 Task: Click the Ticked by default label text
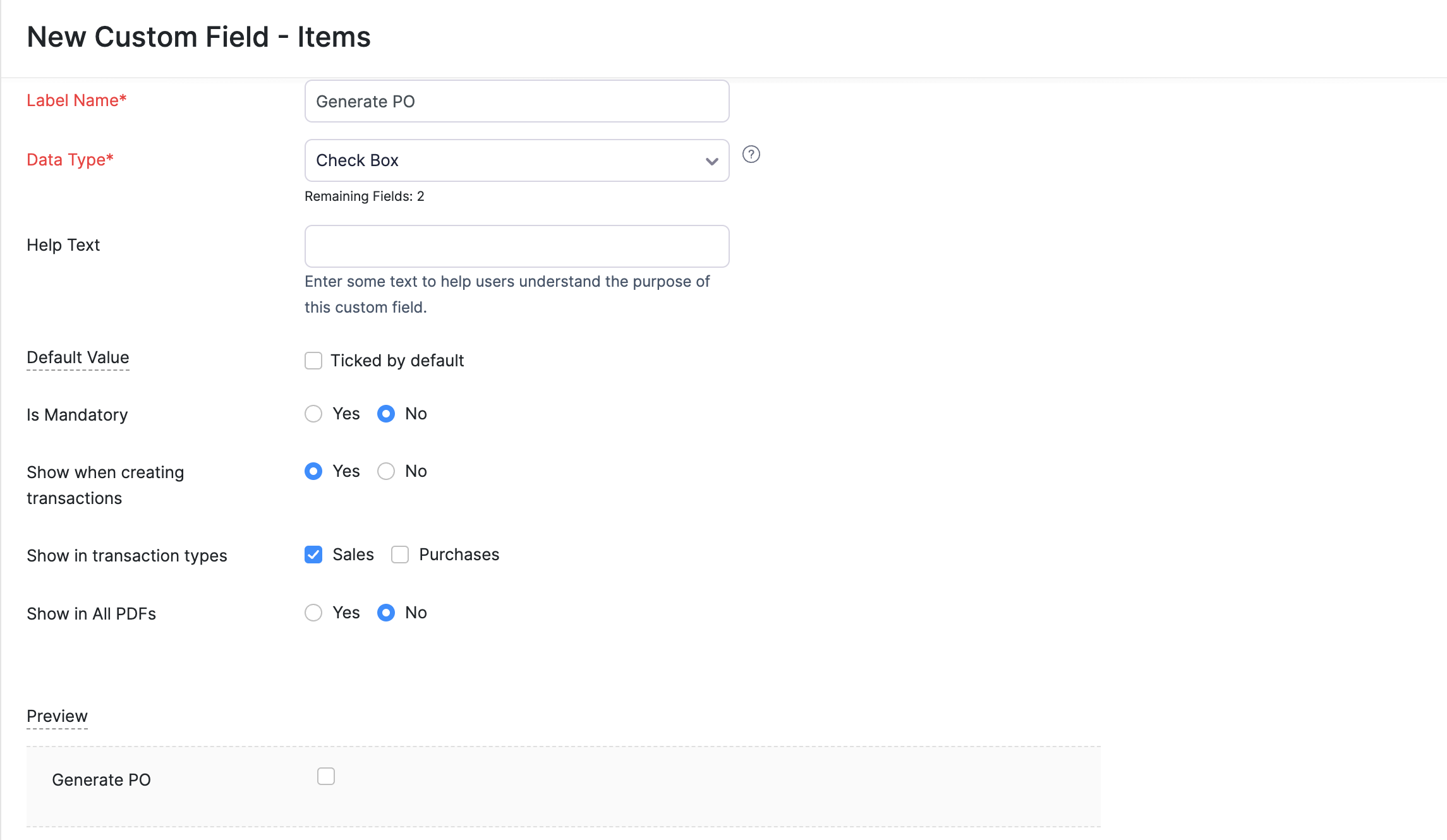pyautogui.click(x=397, y=361)
